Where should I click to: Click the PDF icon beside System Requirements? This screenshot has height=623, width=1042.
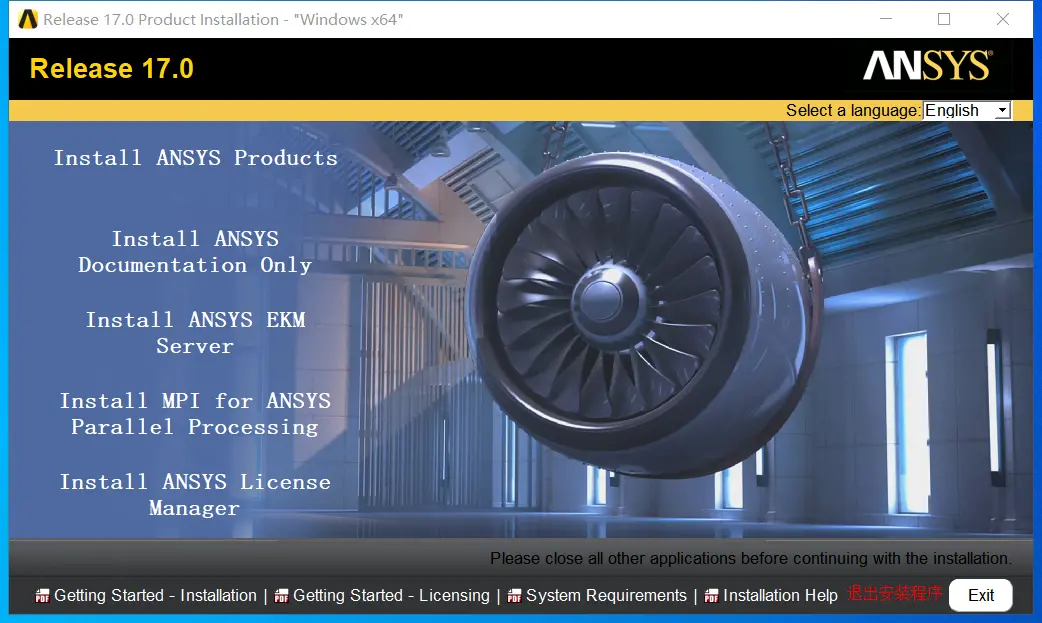[x=514, y=596]
